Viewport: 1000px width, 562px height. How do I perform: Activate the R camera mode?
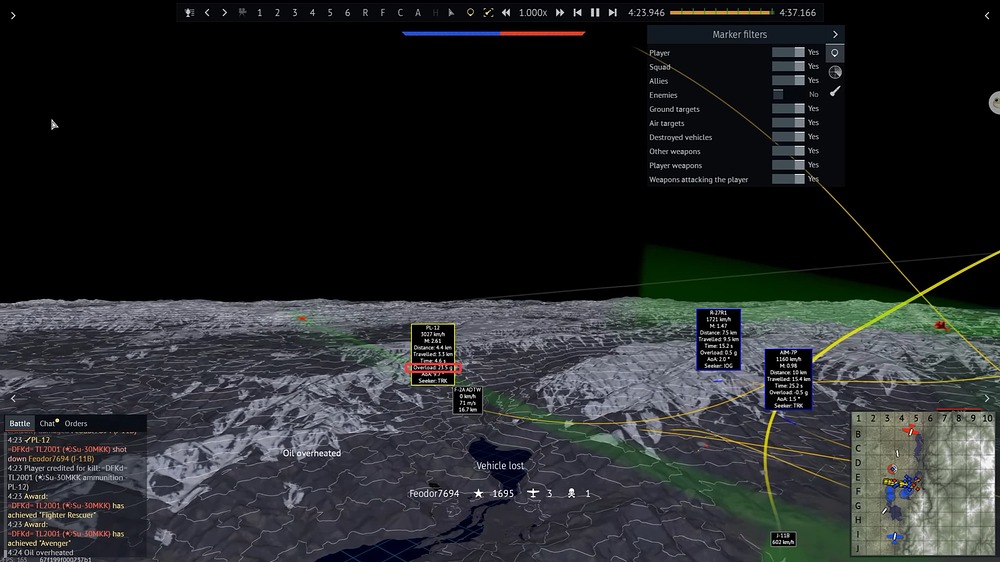click(365, 13)
